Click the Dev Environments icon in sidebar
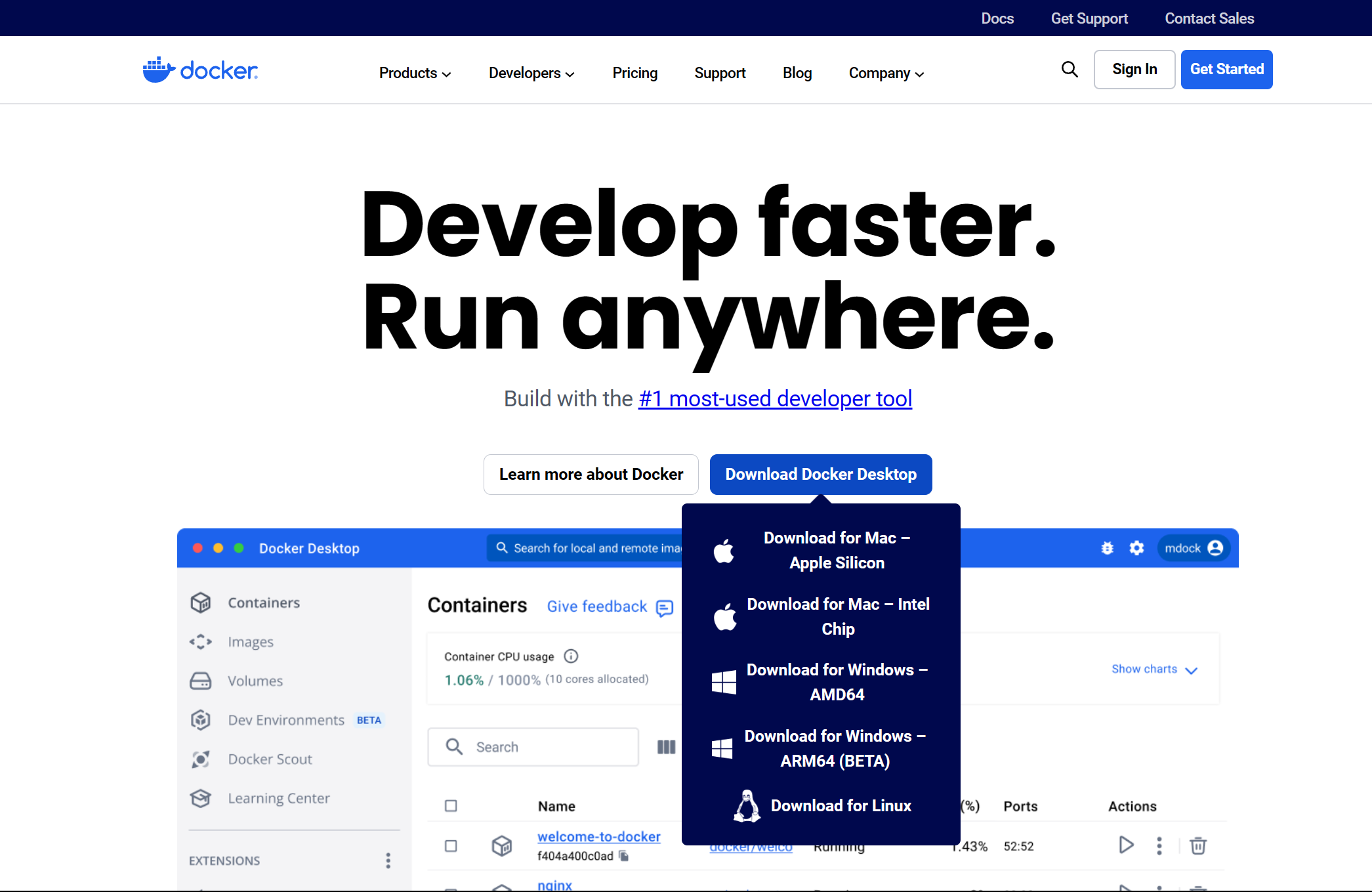 coord(201,720)
